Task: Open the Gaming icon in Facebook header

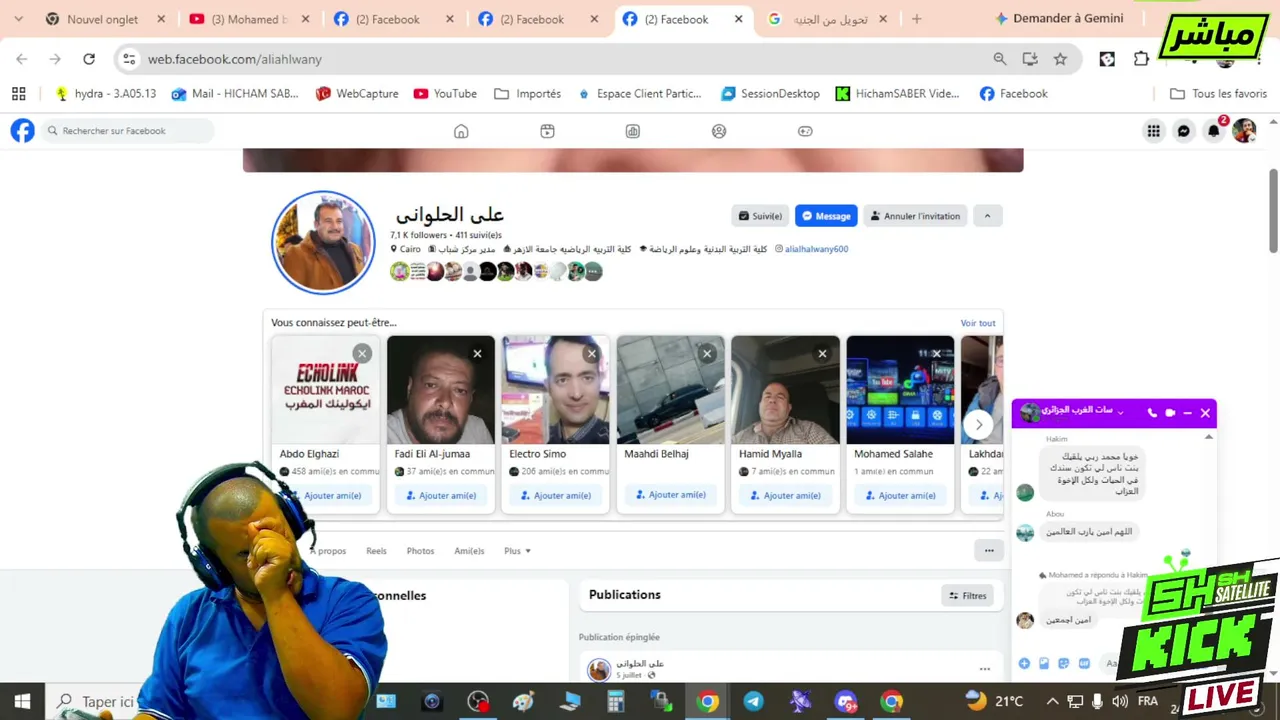Action: [x=805, y=131]
